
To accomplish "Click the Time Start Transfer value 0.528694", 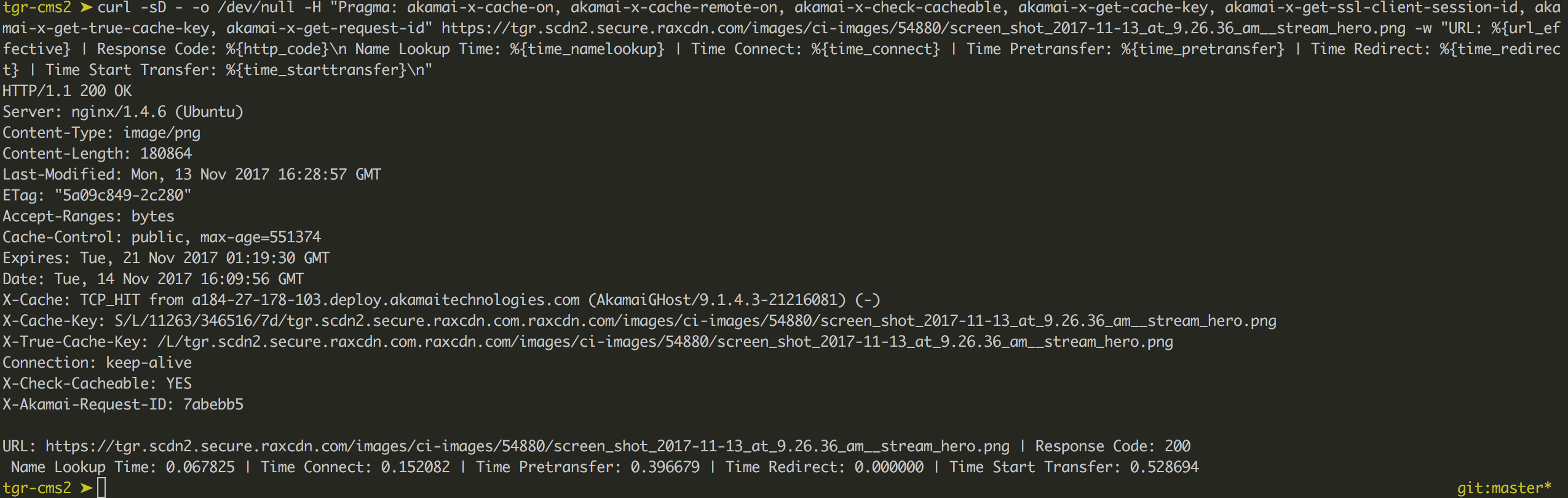I will pyautogui.click(x=1164, y=467).
